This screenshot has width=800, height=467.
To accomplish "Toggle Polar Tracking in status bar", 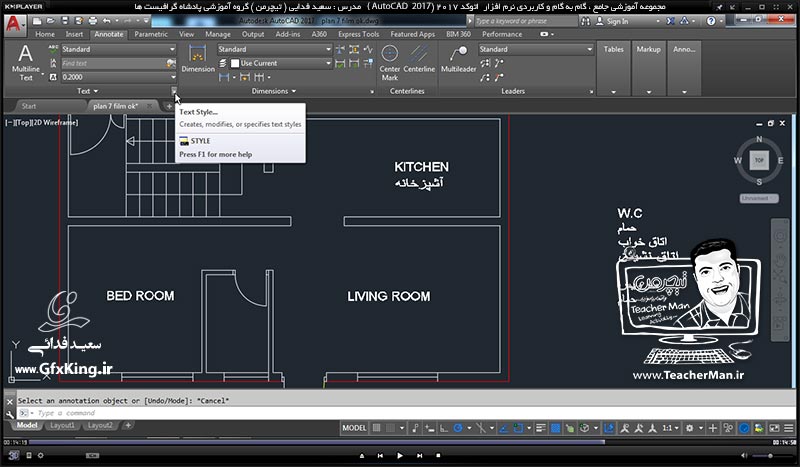I will pyautogui.click(x=458, y=428).
